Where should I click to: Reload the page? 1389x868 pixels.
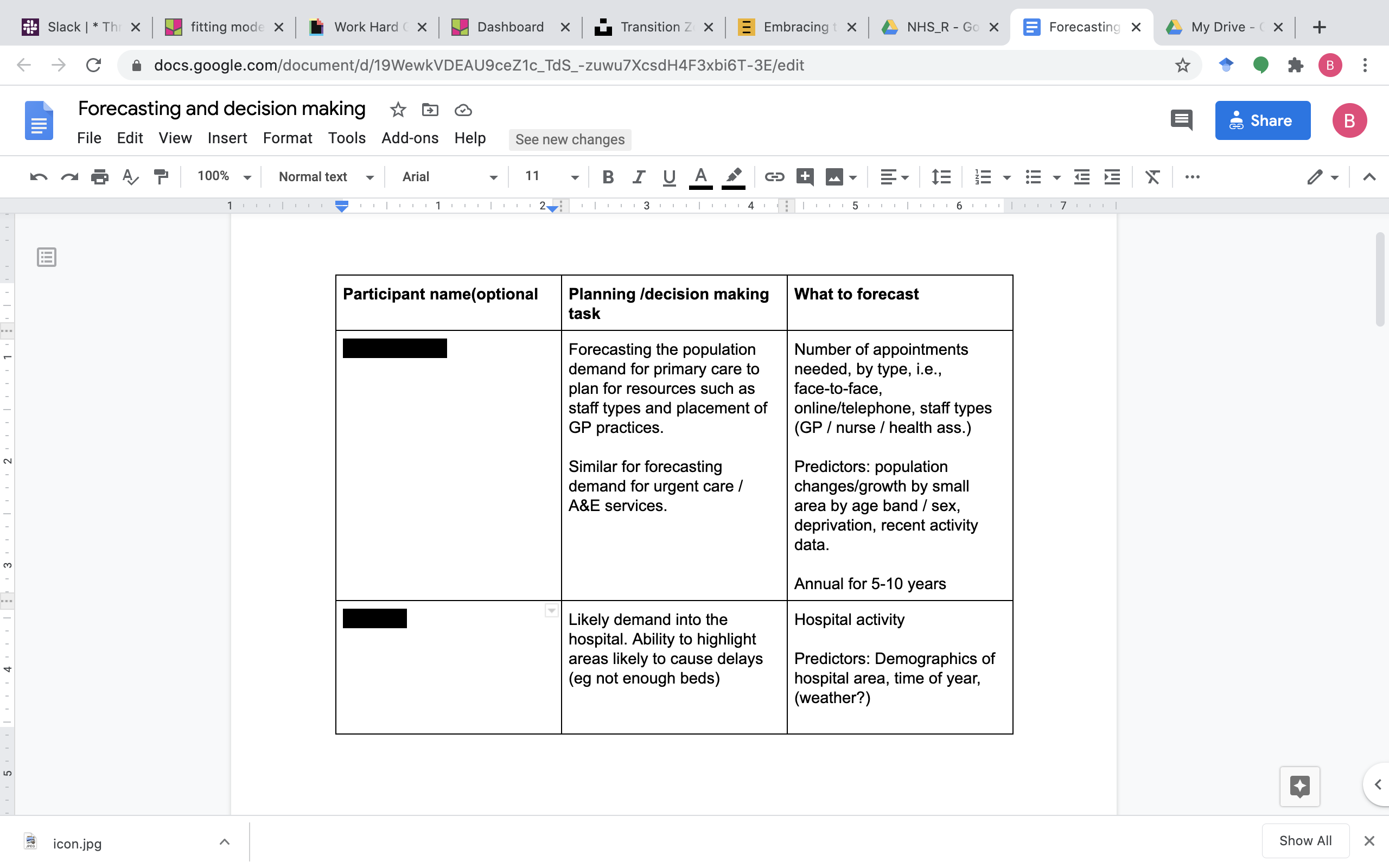tap(93, 66)
